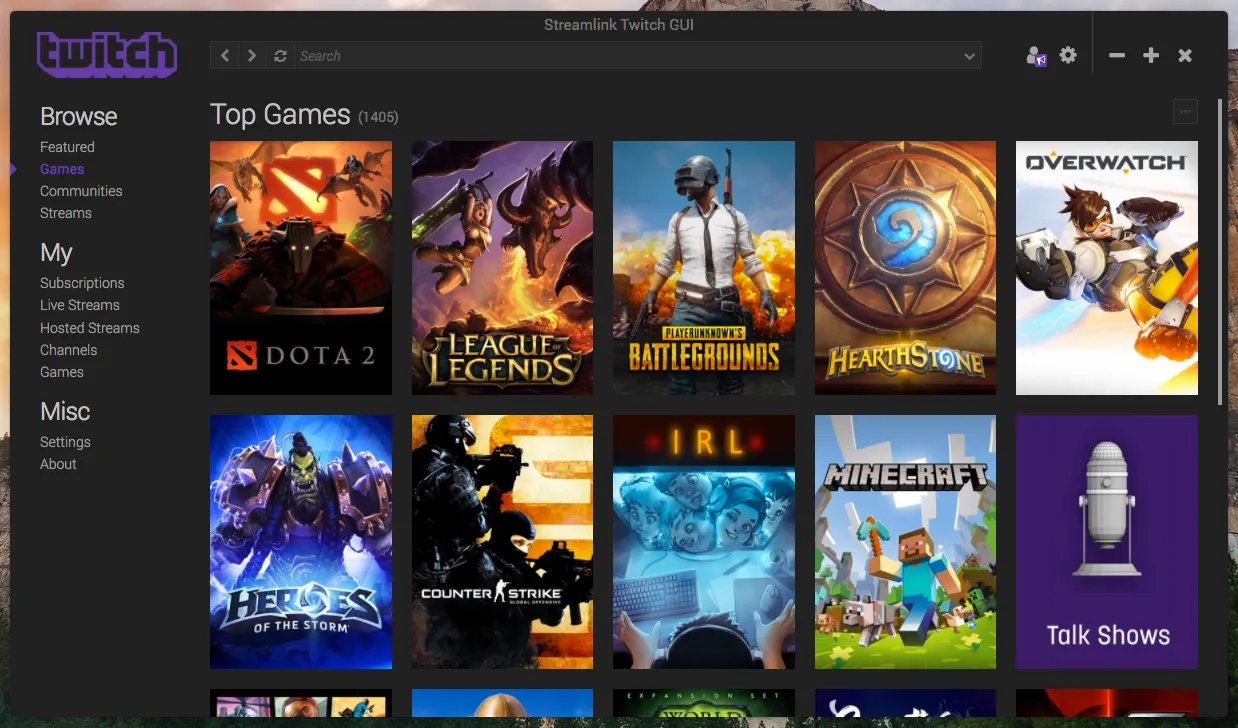Image resolution: width=1238 pixels, height=728 pixels.
Task: Go back with the left arrow
Action: click(x=225, y=56)
